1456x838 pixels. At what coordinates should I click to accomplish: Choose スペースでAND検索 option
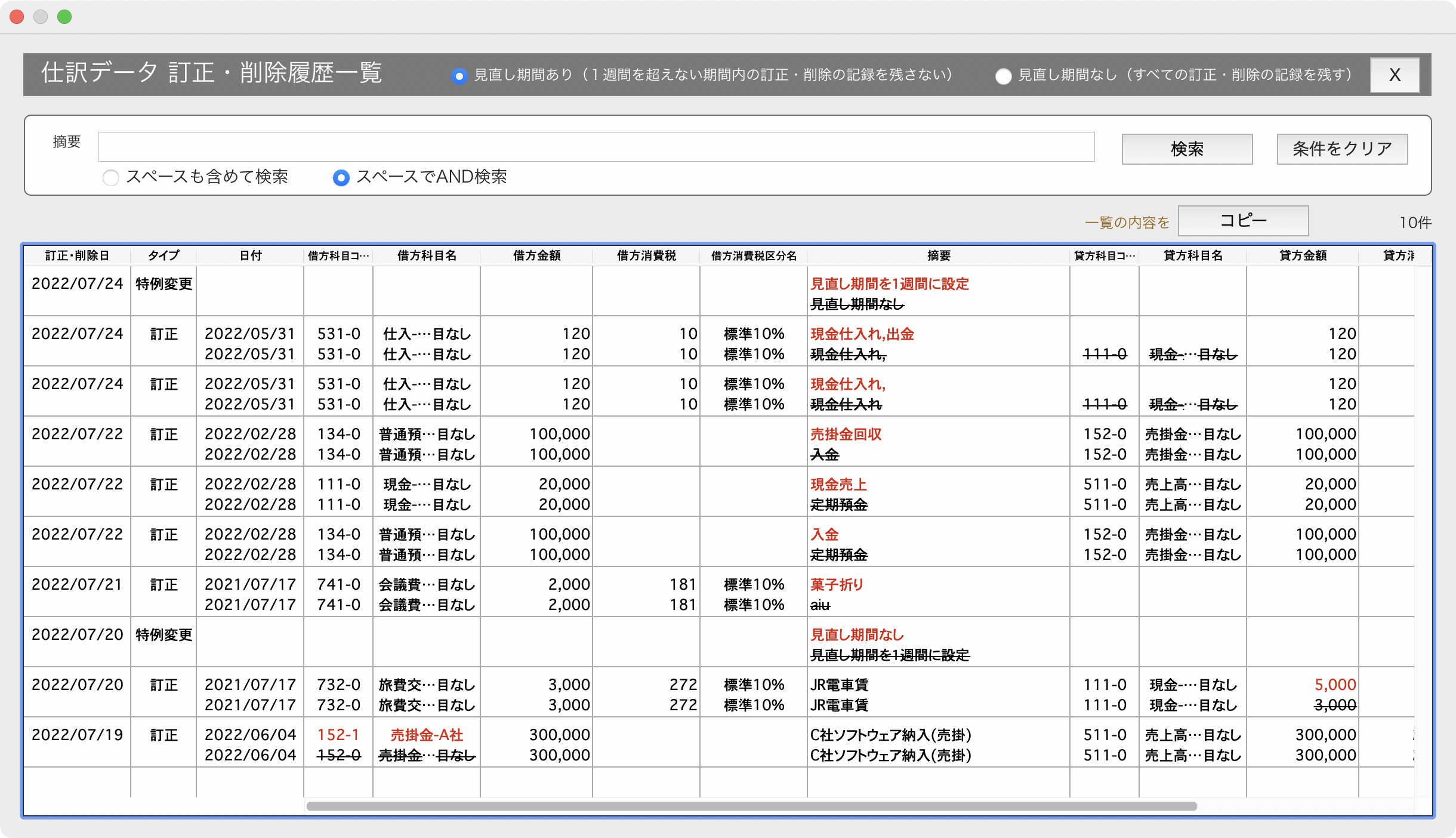coord(341,177)
